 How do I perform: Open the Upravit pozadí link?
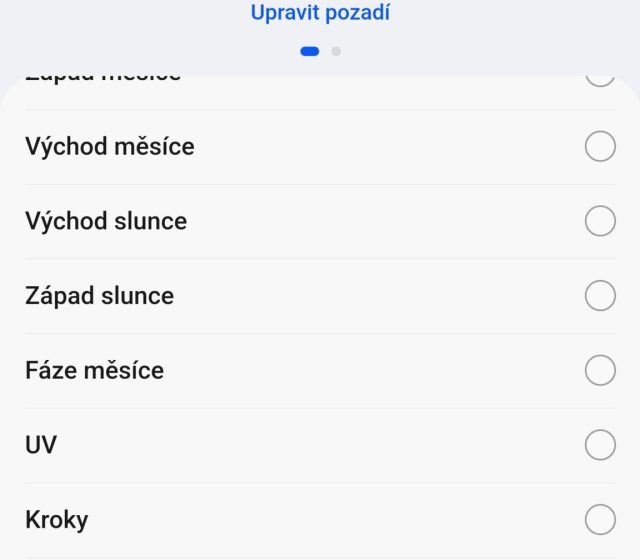320,13
